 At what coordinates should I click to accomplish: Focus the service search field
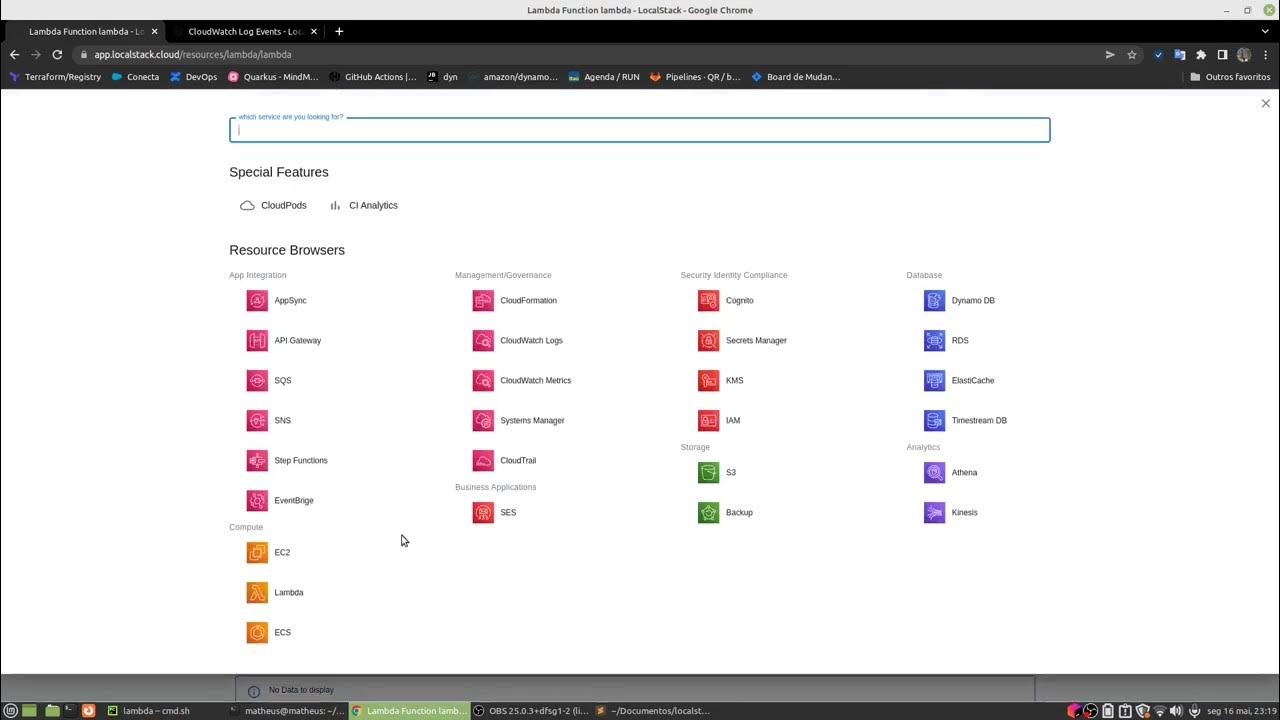click(640, 130)
